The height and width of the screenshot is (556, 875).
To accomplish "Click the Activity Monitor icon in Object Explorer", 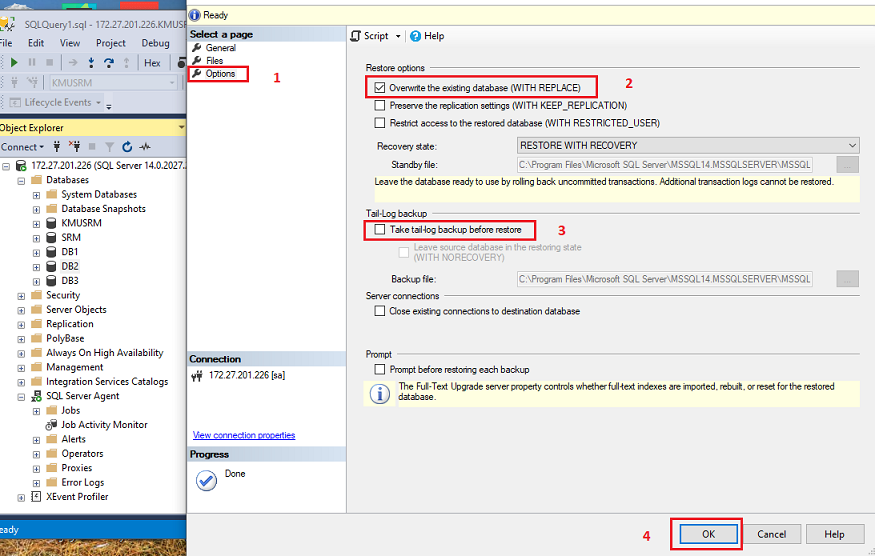I will tap(145, 147).
